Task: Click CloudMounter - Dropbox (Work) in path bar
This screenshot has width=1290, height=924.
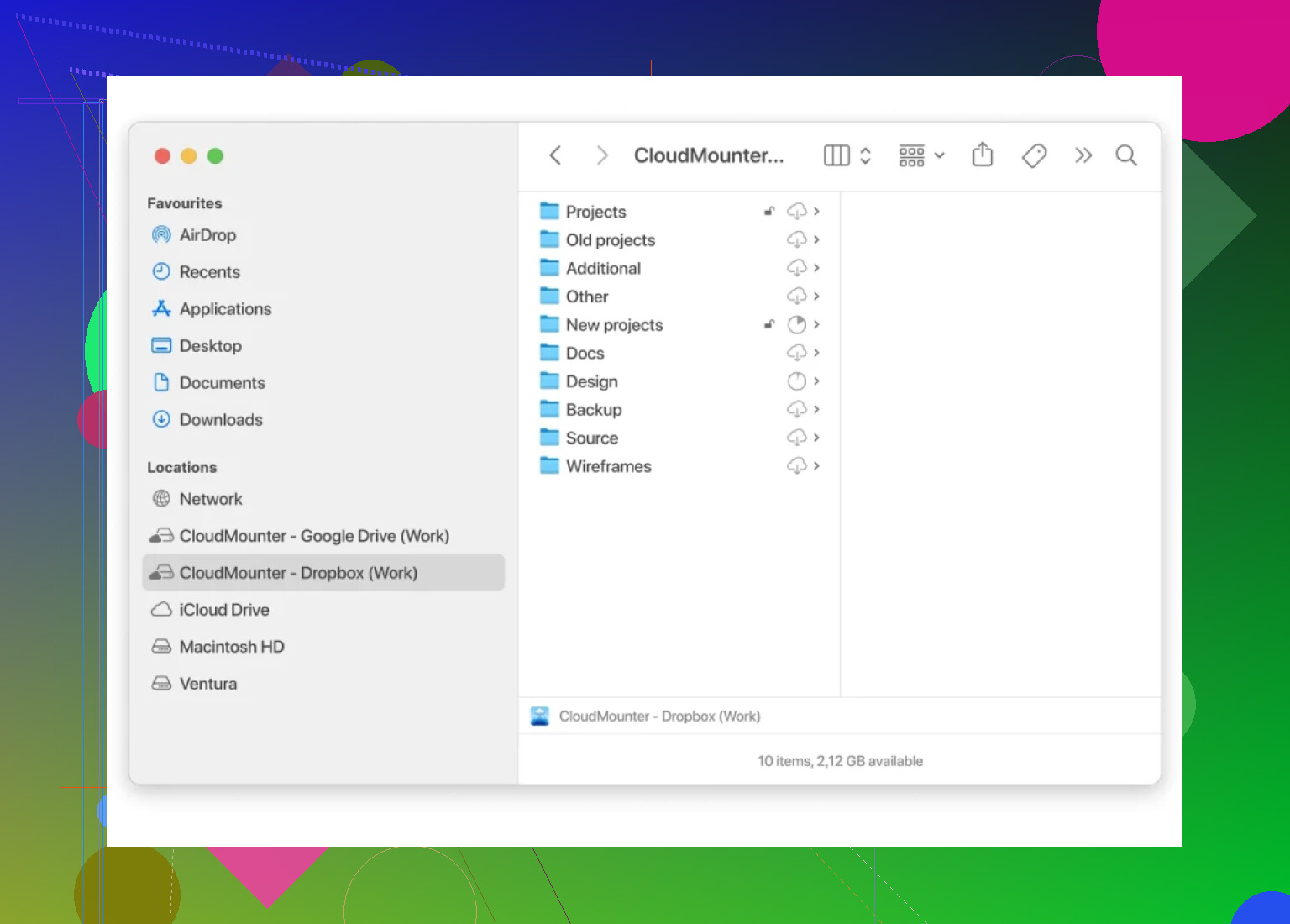Action: pyautogui.click(x=645, y=717)
